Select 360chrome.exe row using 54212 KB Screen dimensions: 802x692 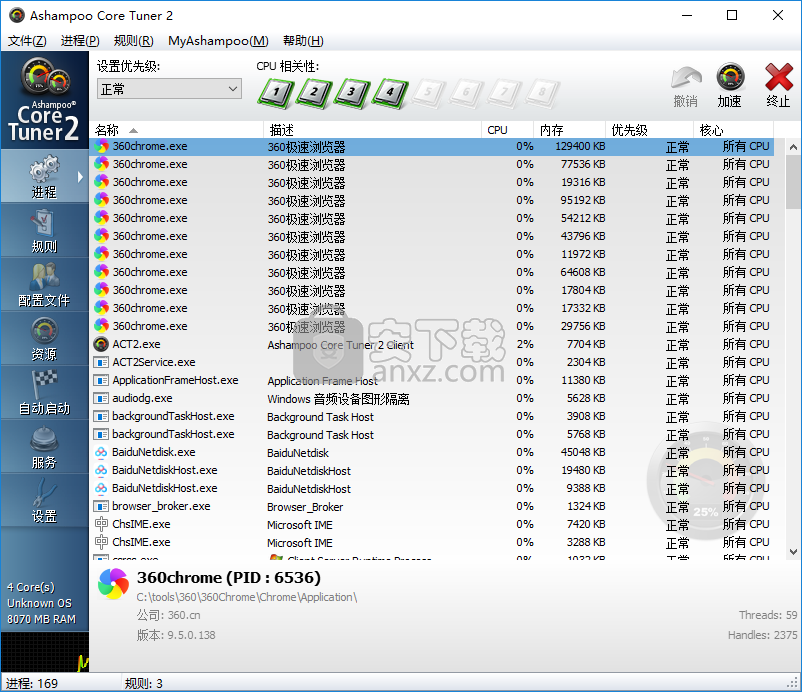432,218
